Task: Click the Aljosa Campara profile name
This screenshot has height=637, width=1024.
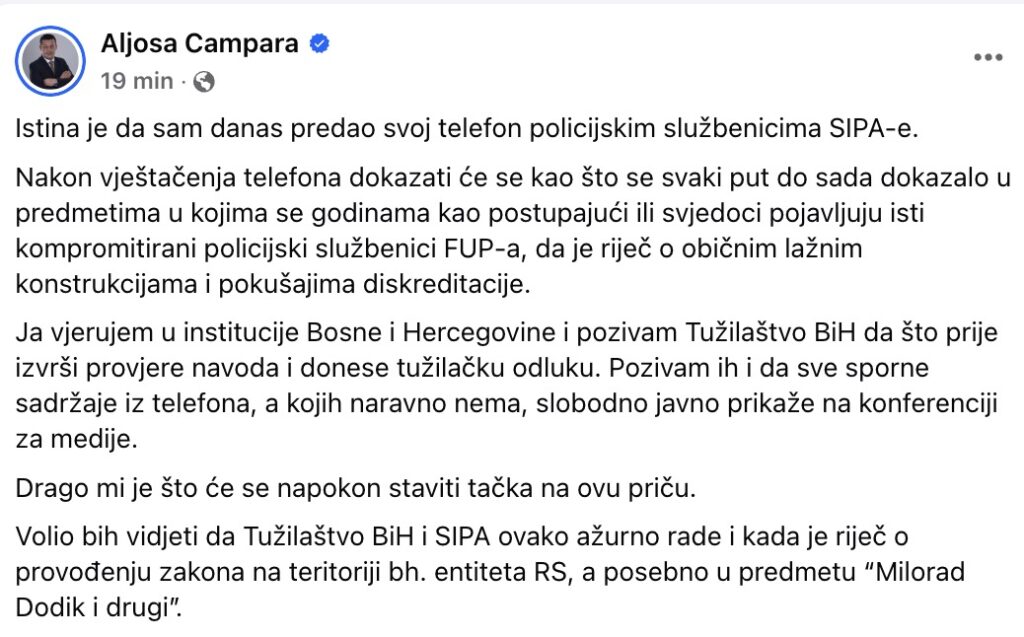Action: [200, 44]
